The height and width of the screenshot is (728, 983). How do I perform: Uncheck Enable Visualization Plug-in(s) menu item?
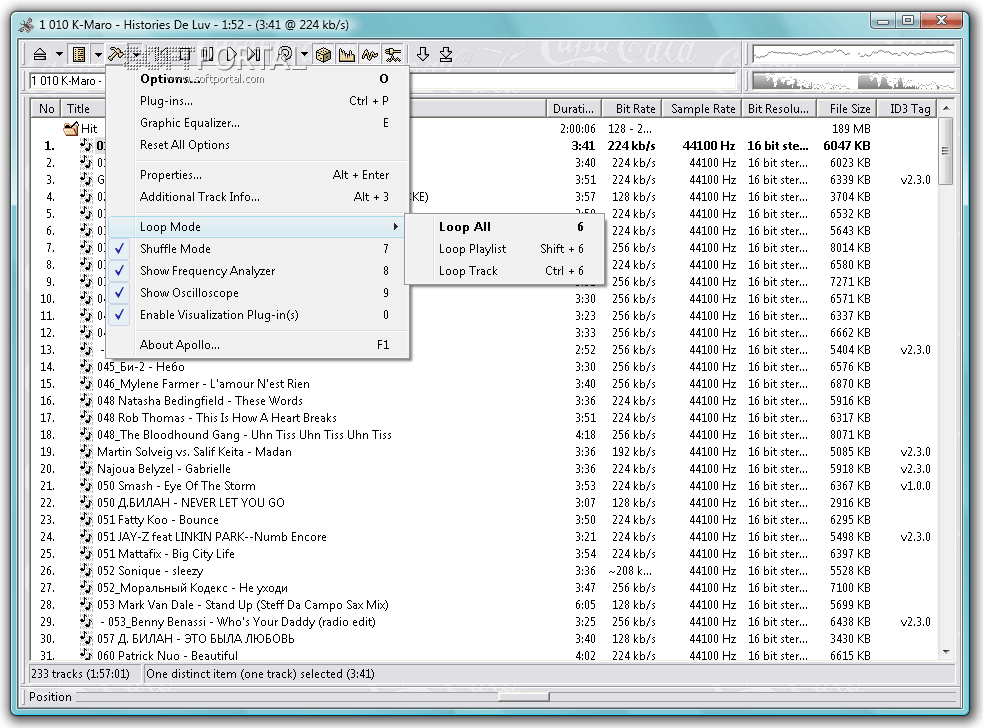[258, 315]
